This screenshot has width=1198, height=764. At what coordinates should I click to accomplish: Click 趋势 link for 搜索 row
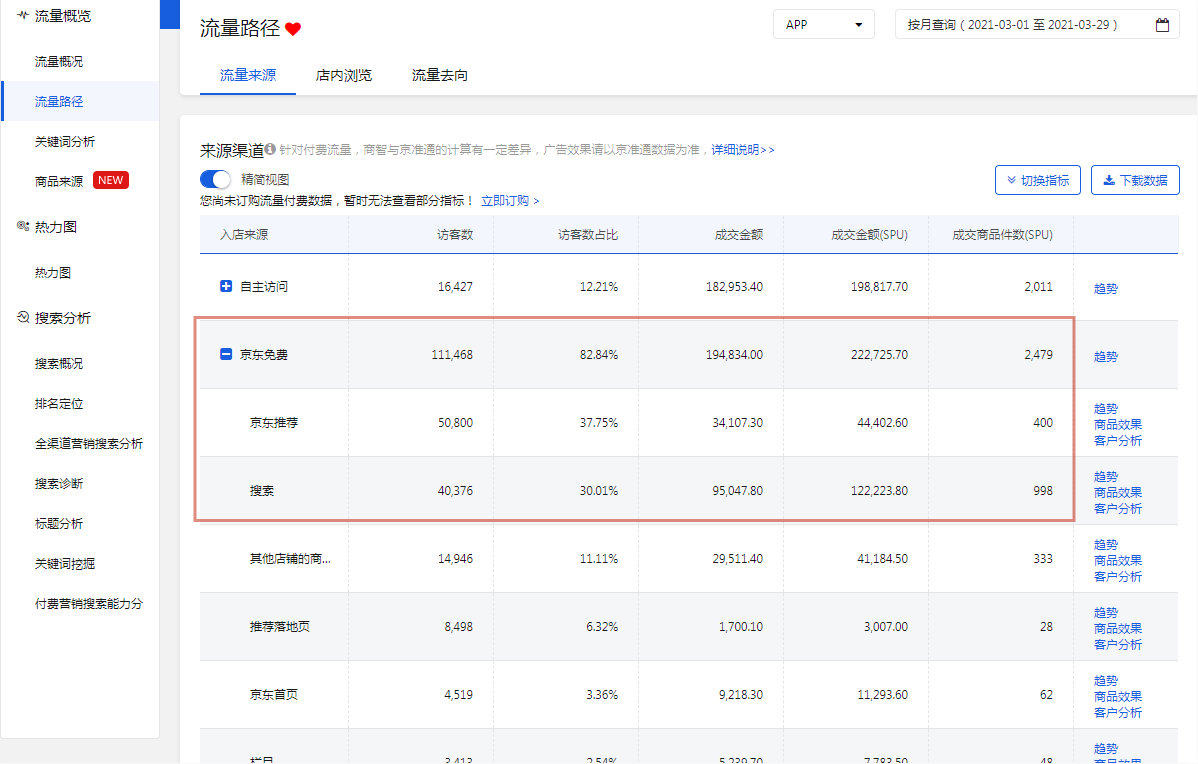1106,477
